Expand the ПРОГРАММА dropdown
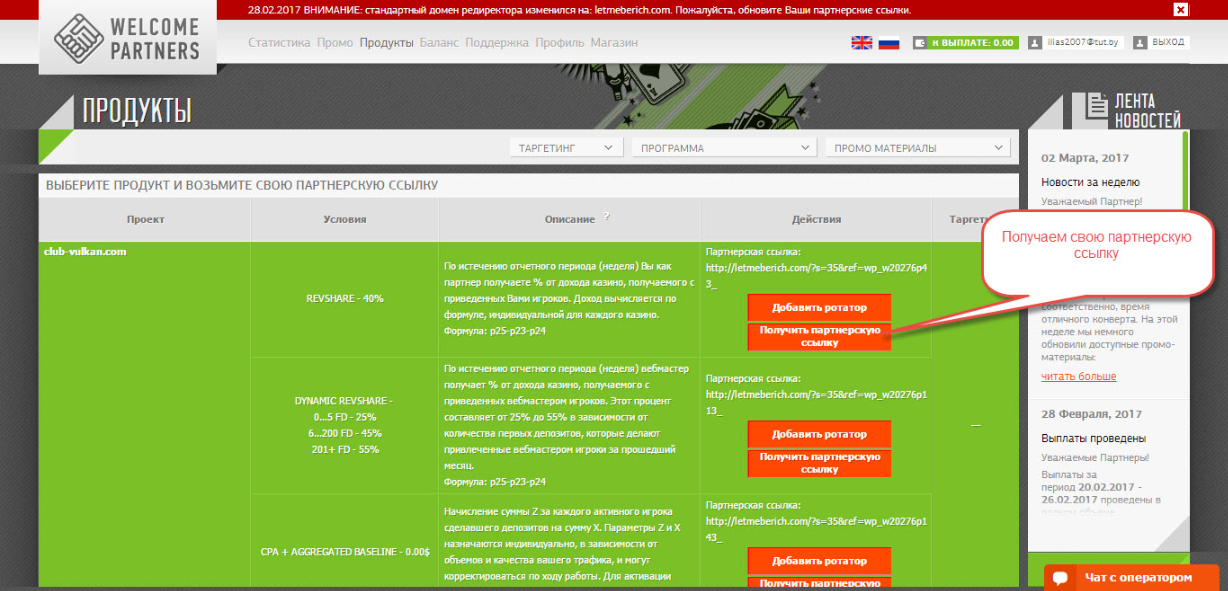This screenshot has width=1228, height=591. click(x=724, y=148)
